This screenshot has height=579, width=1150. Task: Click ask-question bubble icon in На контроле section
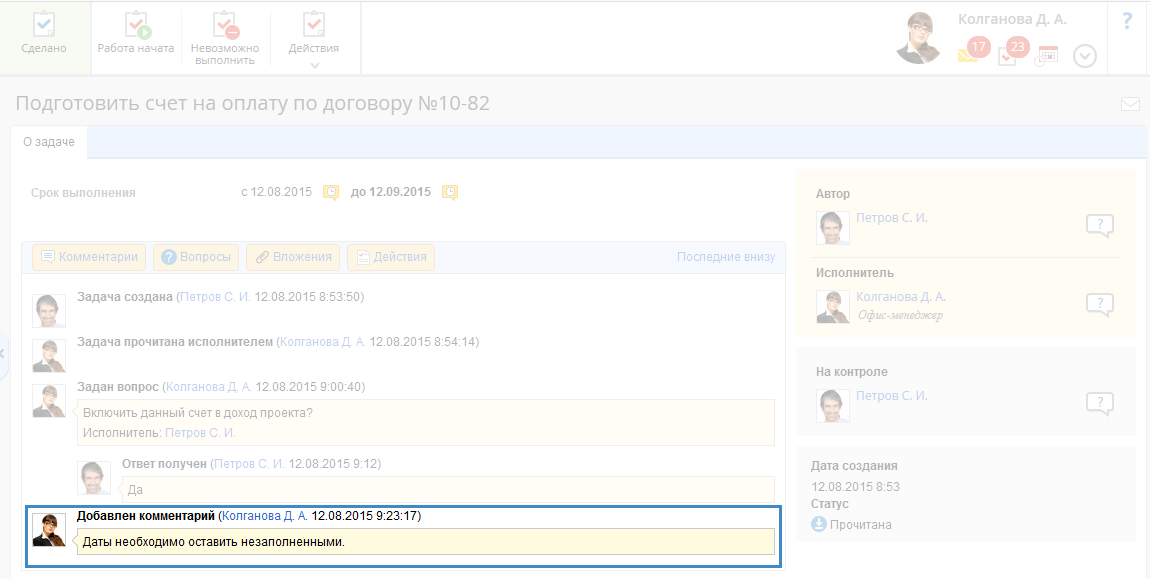coord(1099,404)
